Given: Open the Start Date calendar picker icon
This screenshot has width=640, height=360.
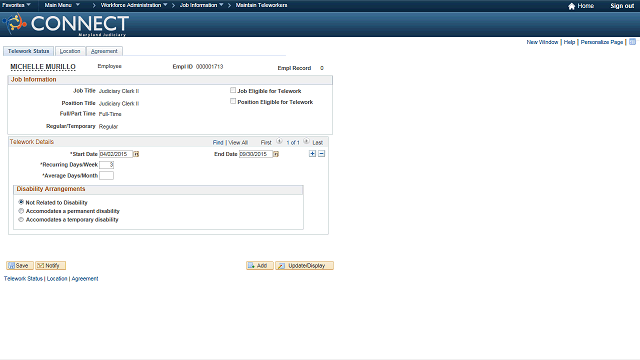Looking at the screenshot, I should (136, 154).
